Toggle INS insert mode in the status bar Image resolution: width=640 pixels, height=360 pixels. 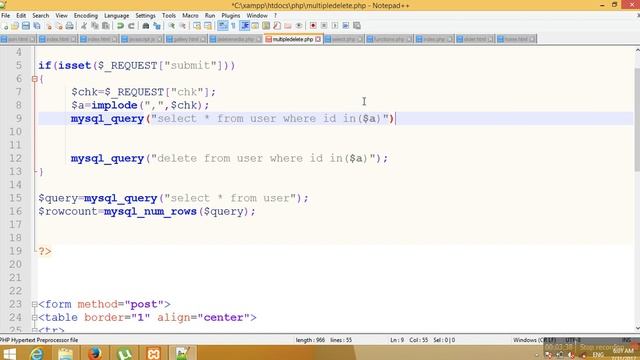[626, 340]
